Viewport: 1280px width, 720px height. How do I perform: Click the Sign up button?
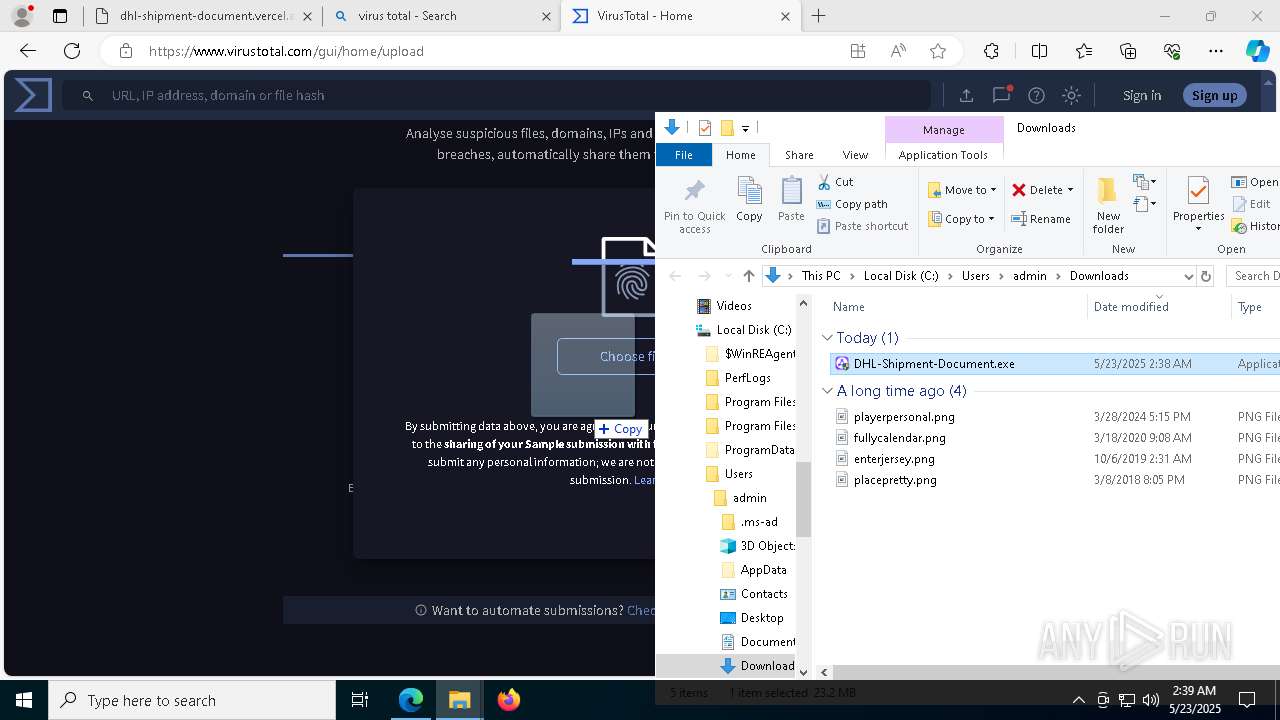coord(1215,95)
